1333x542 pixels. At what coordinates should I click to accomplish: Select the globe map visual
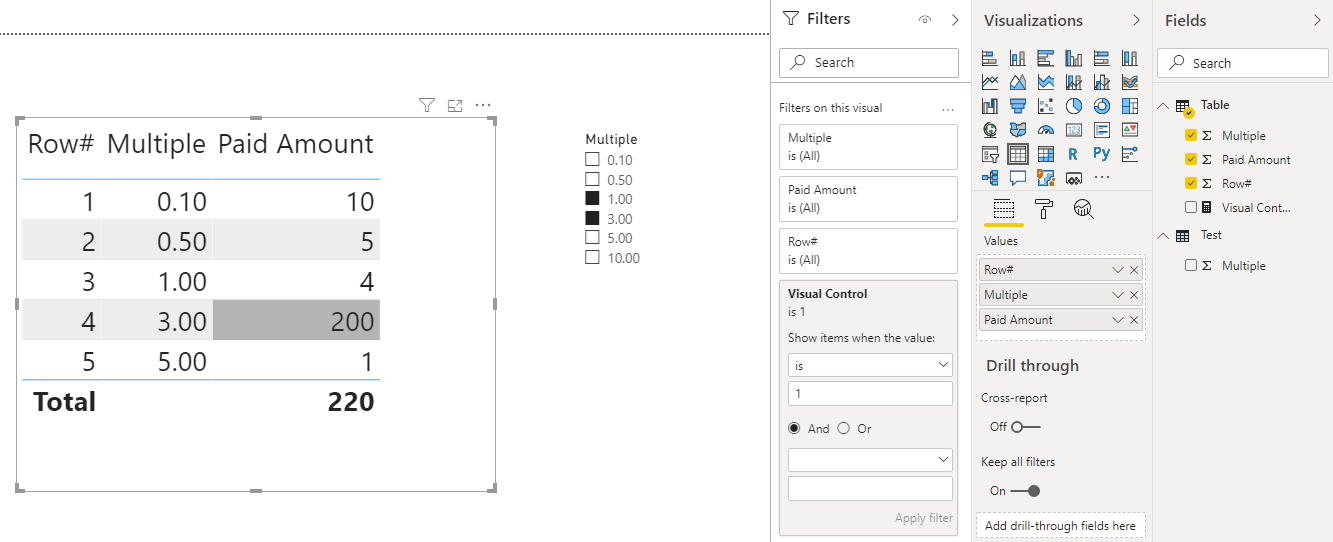coord(990,130)
